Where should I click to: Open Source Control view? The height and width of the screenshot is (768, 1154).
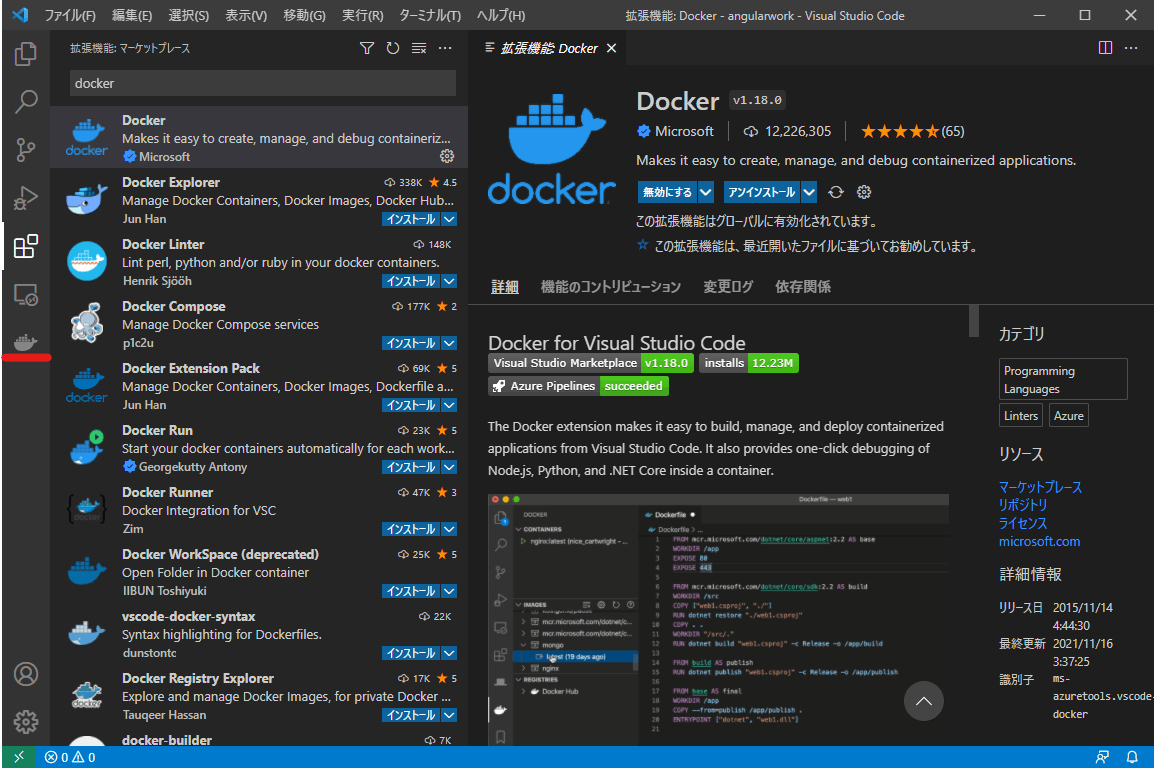[x=26, y=150]
